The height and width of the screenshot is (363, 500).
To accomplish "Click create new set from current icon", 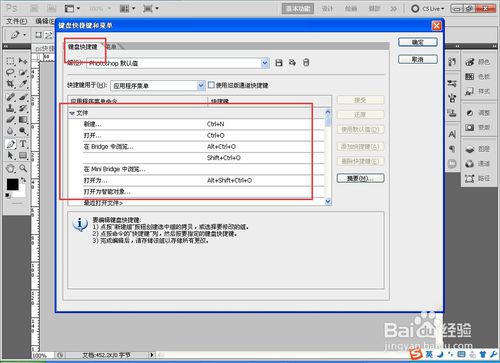I will pyautogui.click(x=292, y=63).
